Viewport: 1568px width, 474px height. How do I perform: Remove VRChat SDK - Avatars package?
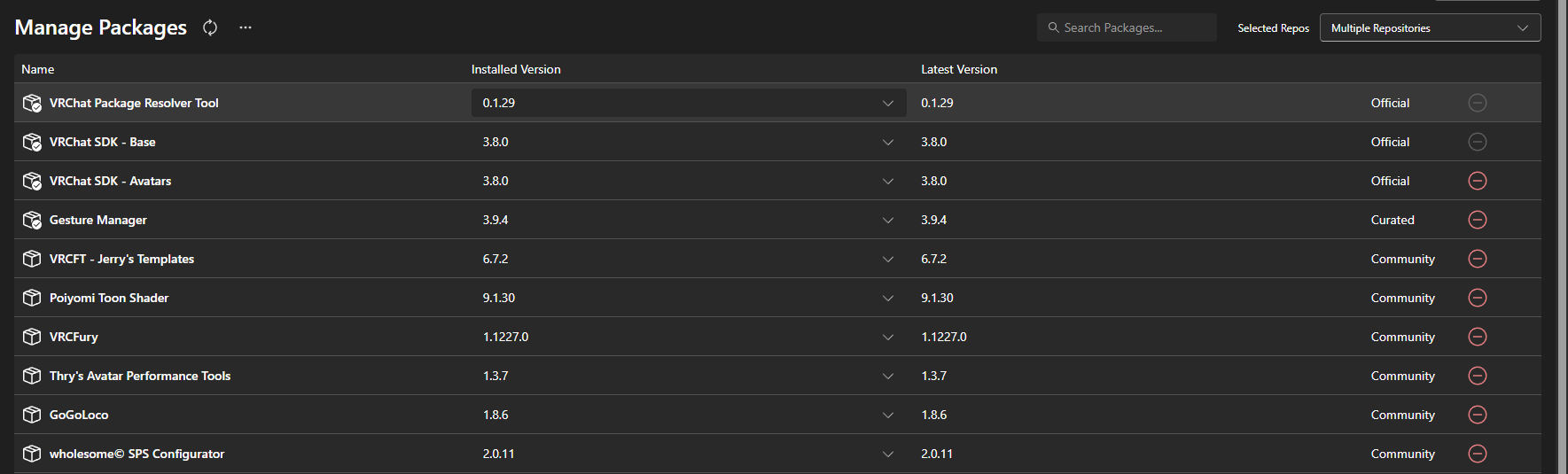pyautogui.click(x=1478, y=181)
